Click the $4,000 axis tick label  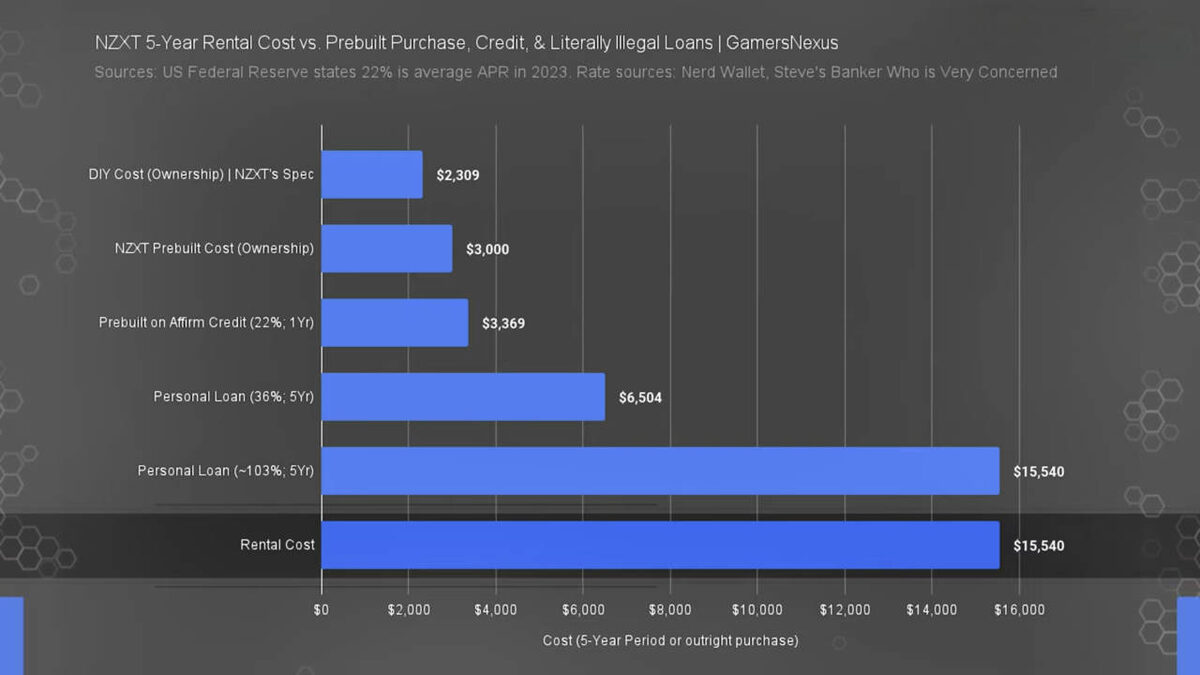coord(496,609)
